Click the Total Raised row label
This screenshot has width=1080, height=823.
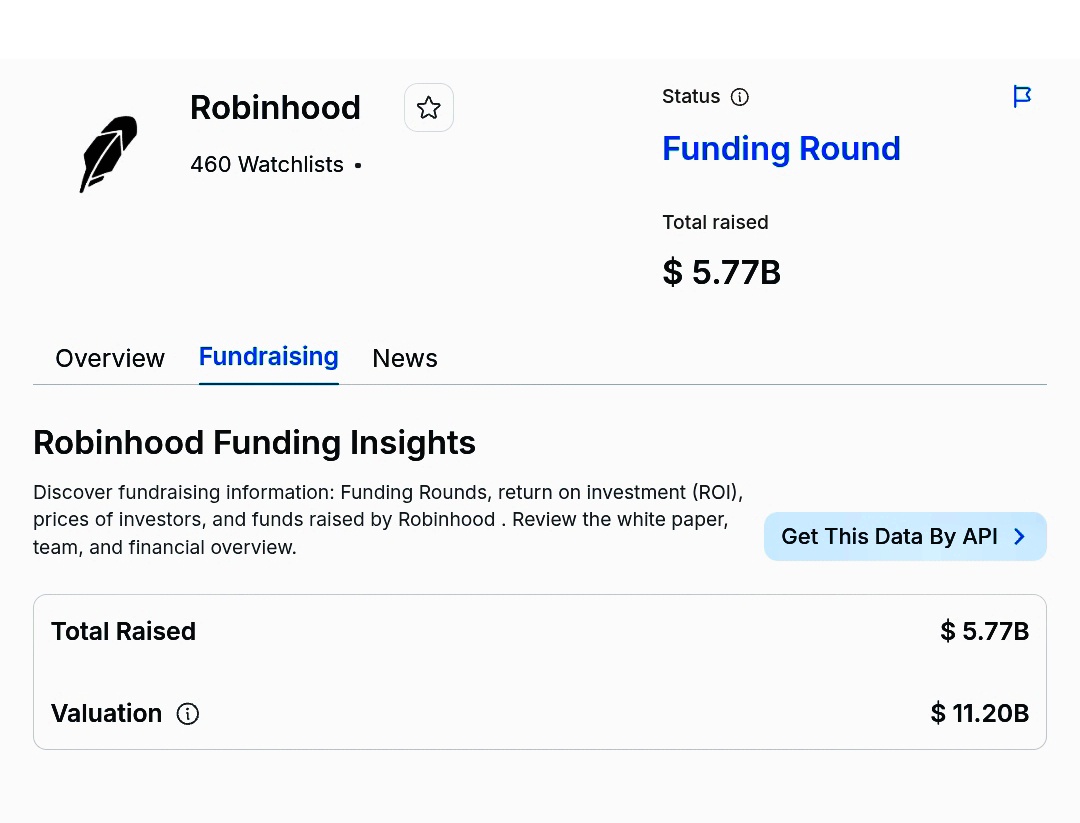(x=123, y=632)
